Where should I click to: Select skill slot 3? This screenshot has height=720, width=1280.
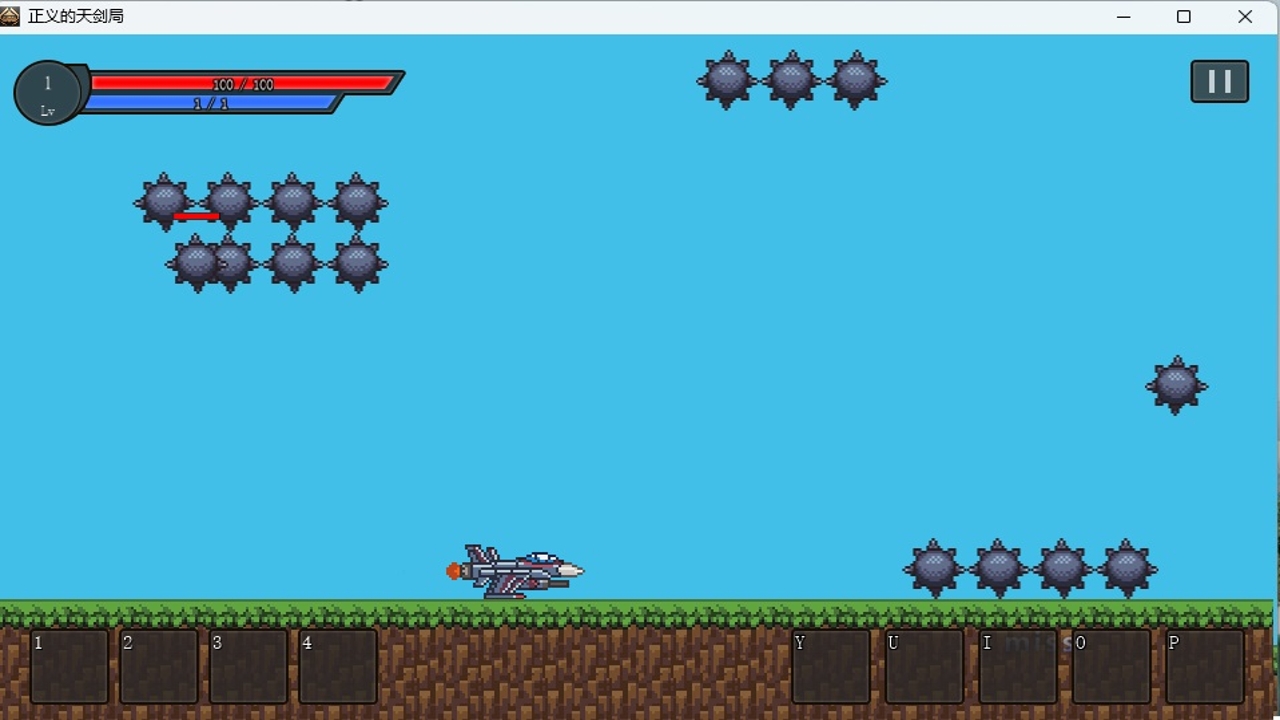point(248,665)
